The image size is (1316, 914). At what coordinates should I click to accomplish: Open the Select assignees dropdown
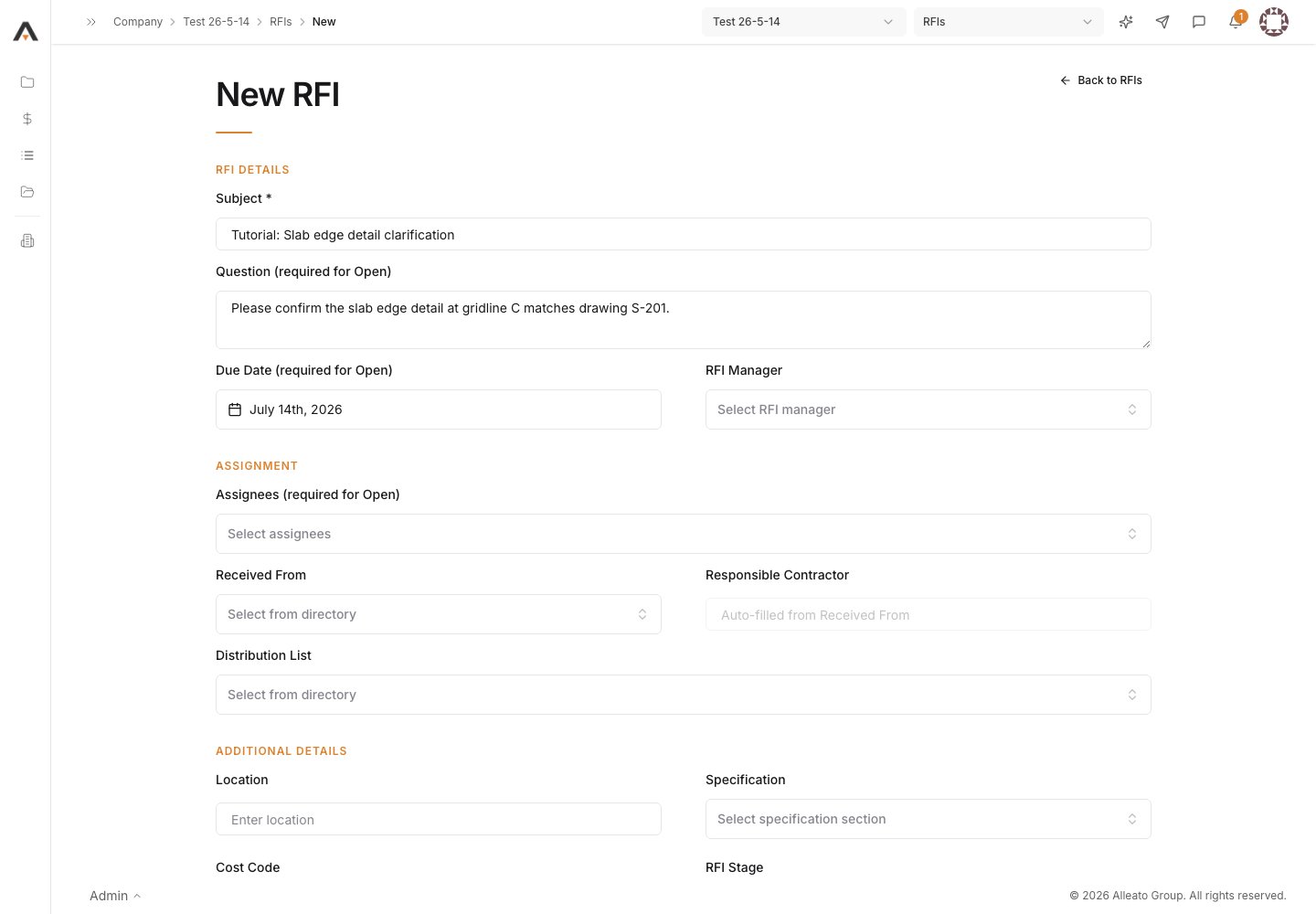click(x=683, y=534)
